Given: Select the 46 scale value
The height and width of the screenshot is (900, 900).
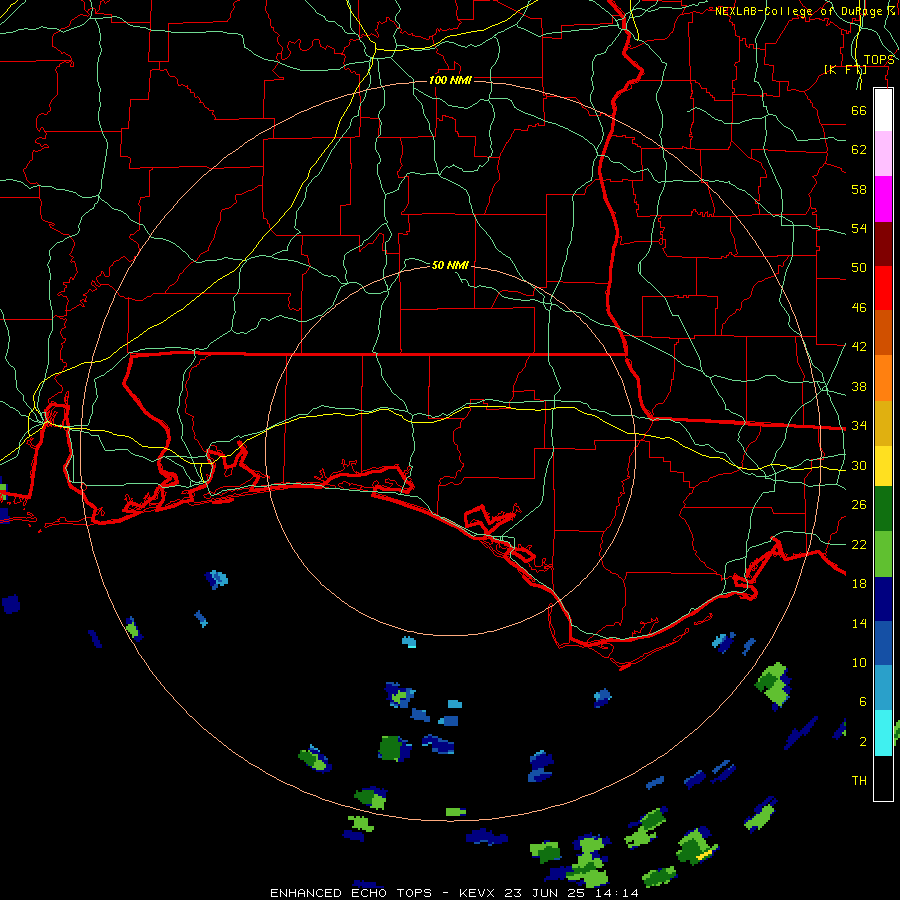Looking at the screenshot, I should click(x=859, y=308).
